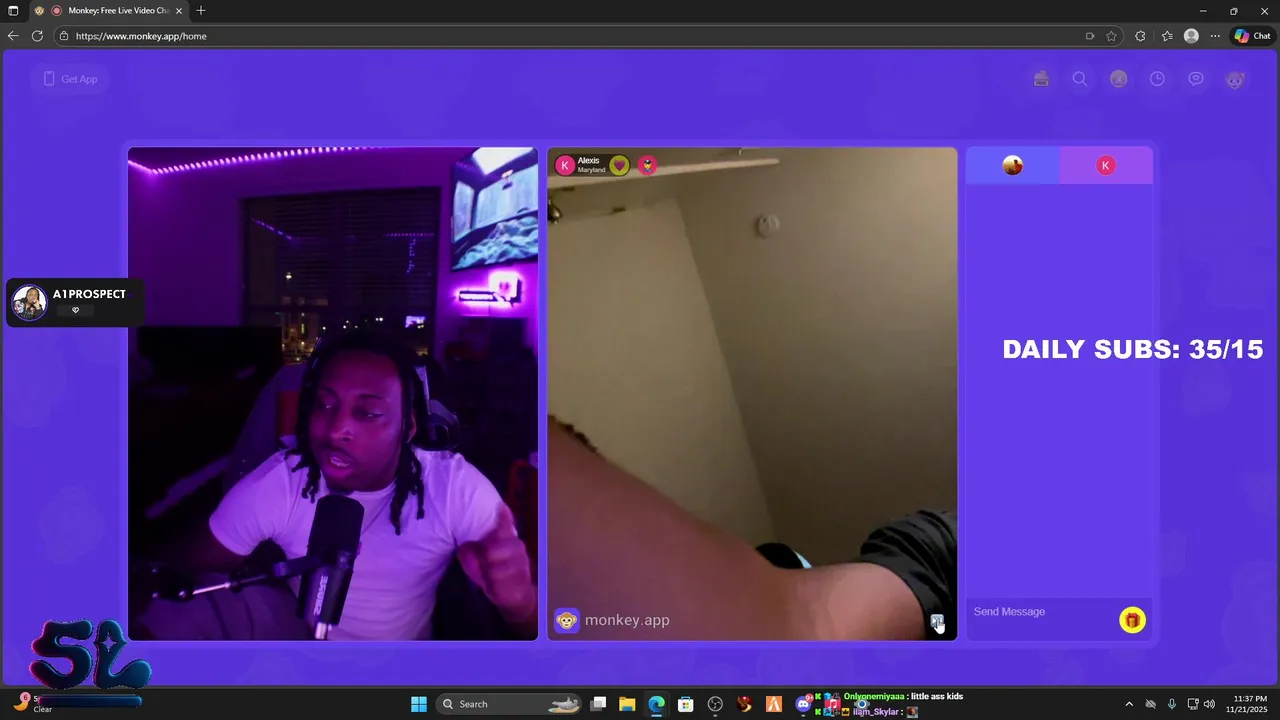Show hidden system tray icons chevron

[1129, 704]
